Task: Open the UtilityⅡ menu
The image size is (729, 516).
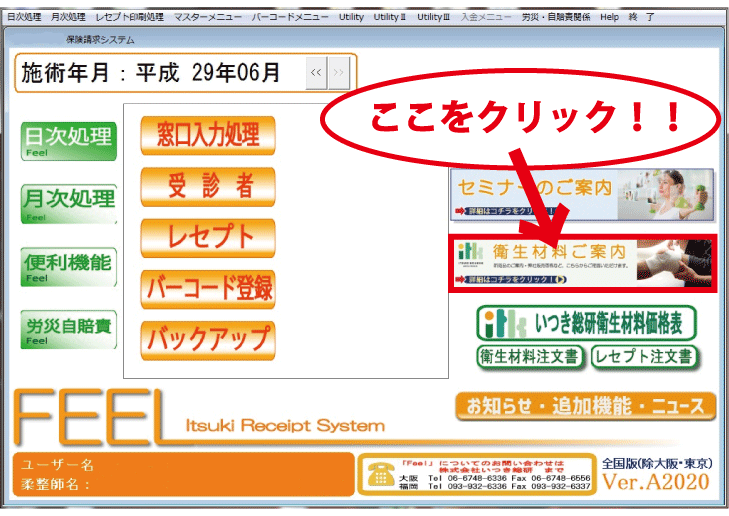Action: tap(390, 17)
